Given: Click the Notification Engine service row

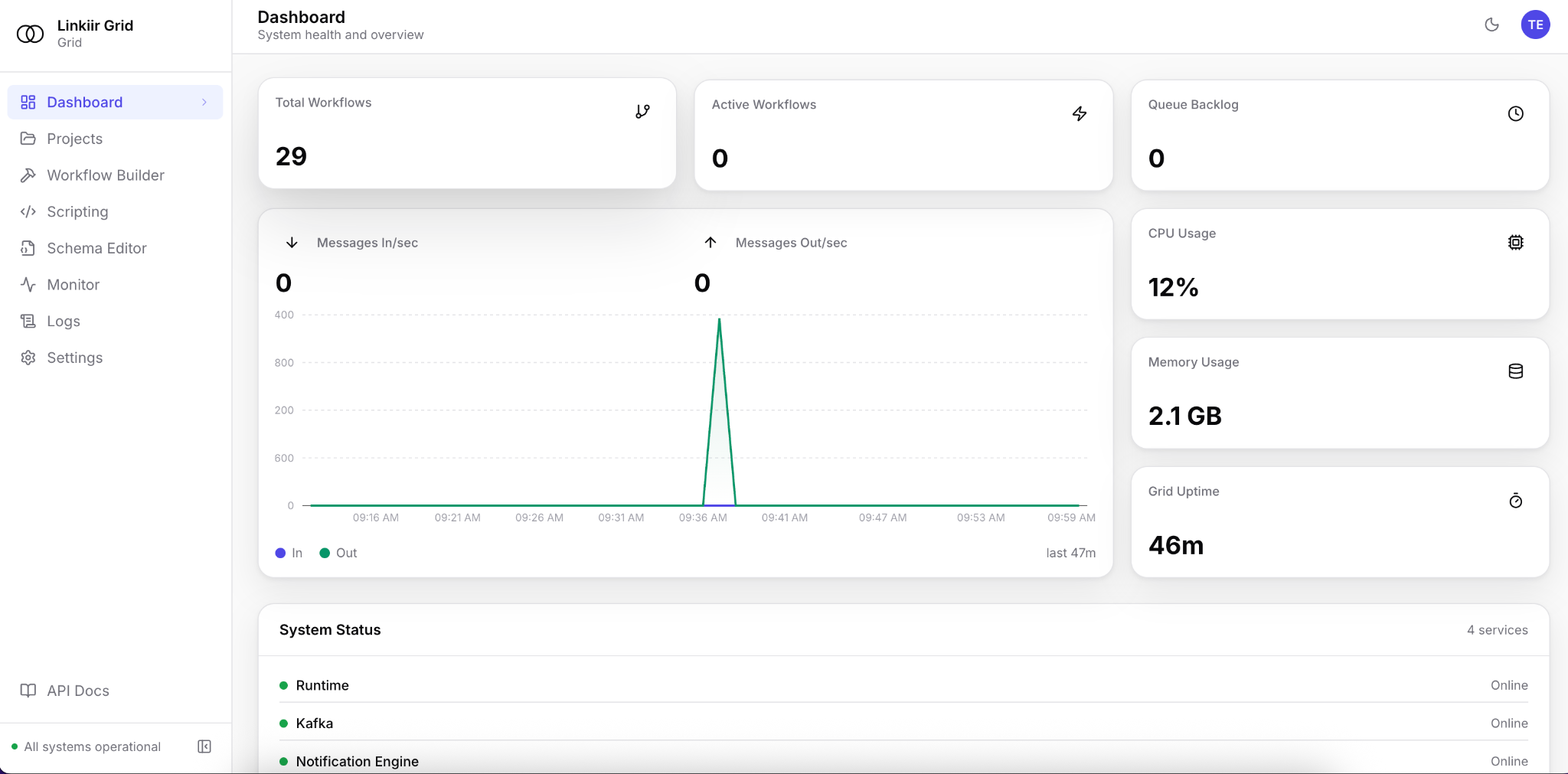Looking at the screenshot, I should (903, 761).
